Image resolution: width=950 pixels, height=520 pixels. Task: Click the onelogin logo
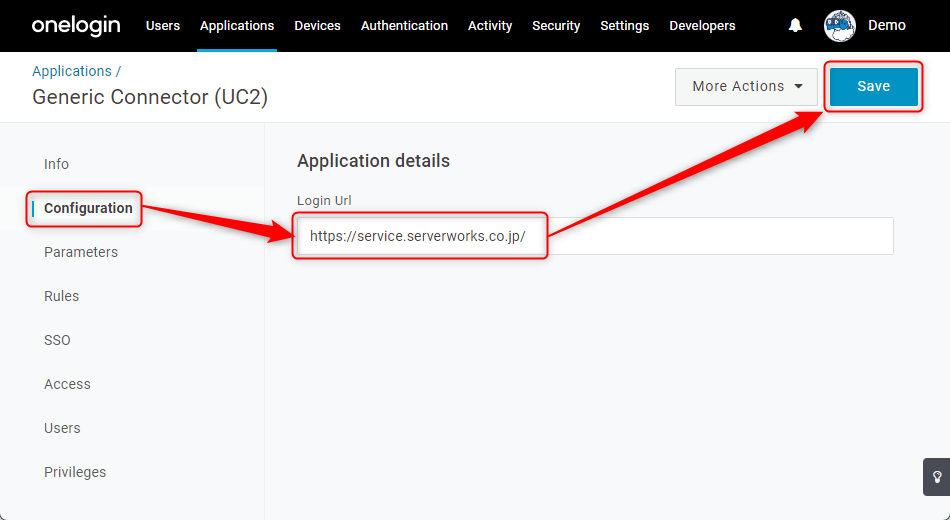[76, 25]
